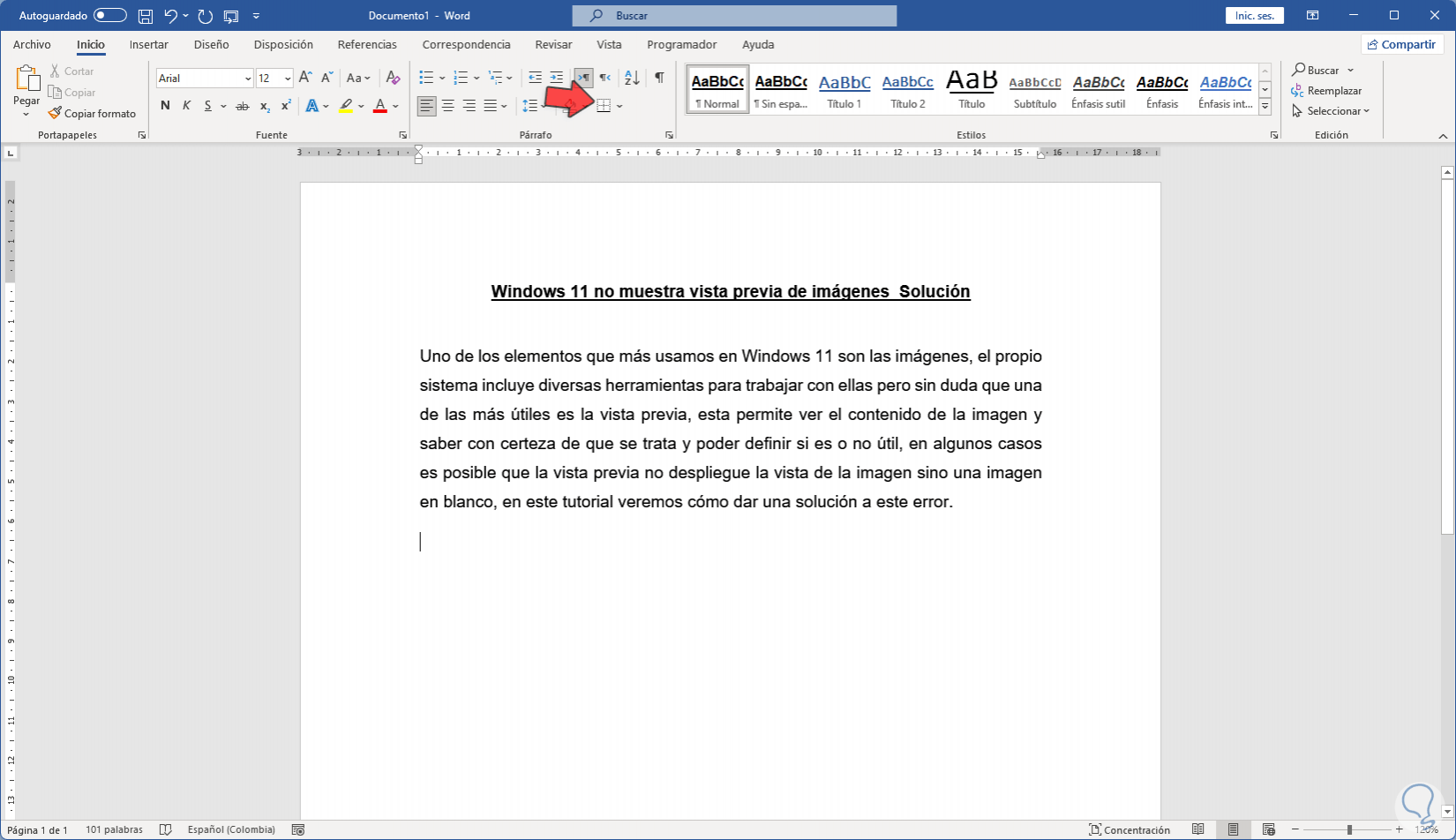Shrink the font size

pyautogui.click(x=326, y=79)
